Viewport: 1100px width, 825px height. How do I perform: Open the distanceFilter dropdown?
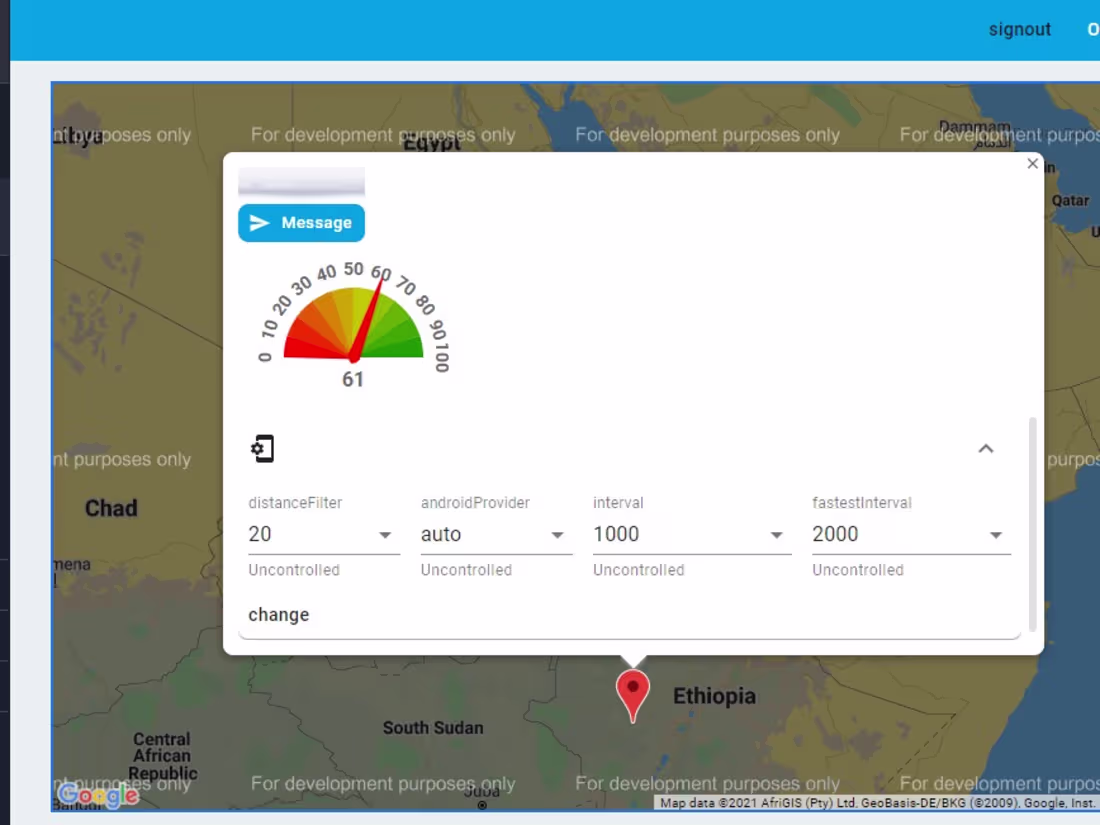323,535
